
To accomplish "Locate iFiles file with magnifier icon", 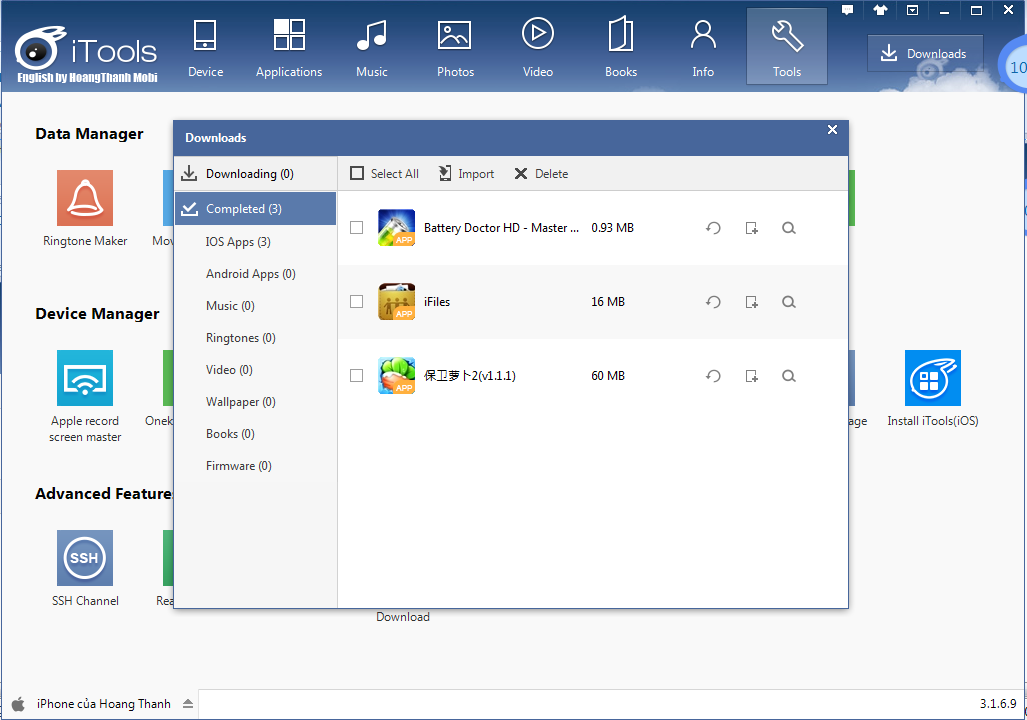I will pos(789,302).
